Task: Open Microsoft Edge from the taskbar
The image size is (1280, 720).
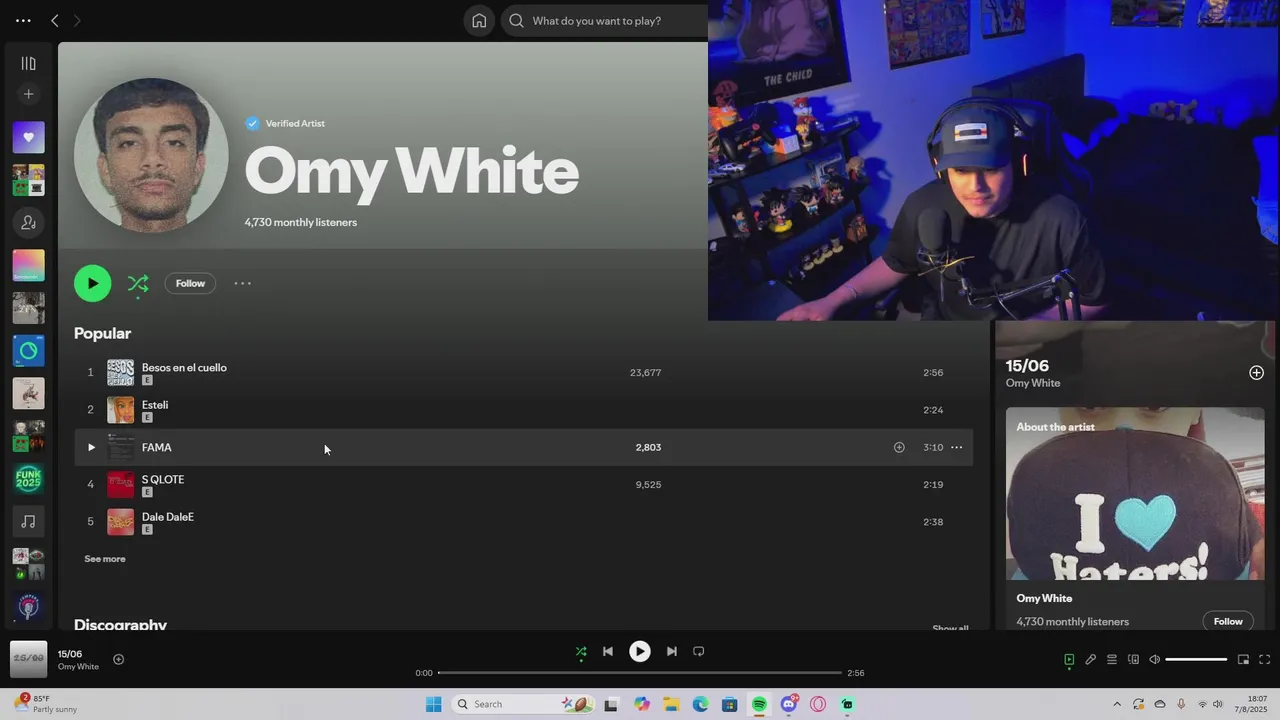Action: pyautogui.click(x=701, y=704)
